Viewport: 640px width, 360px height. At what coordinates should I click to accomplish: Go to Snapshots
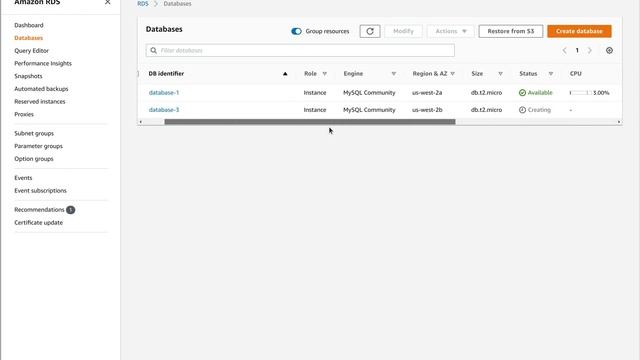[28, 76]
